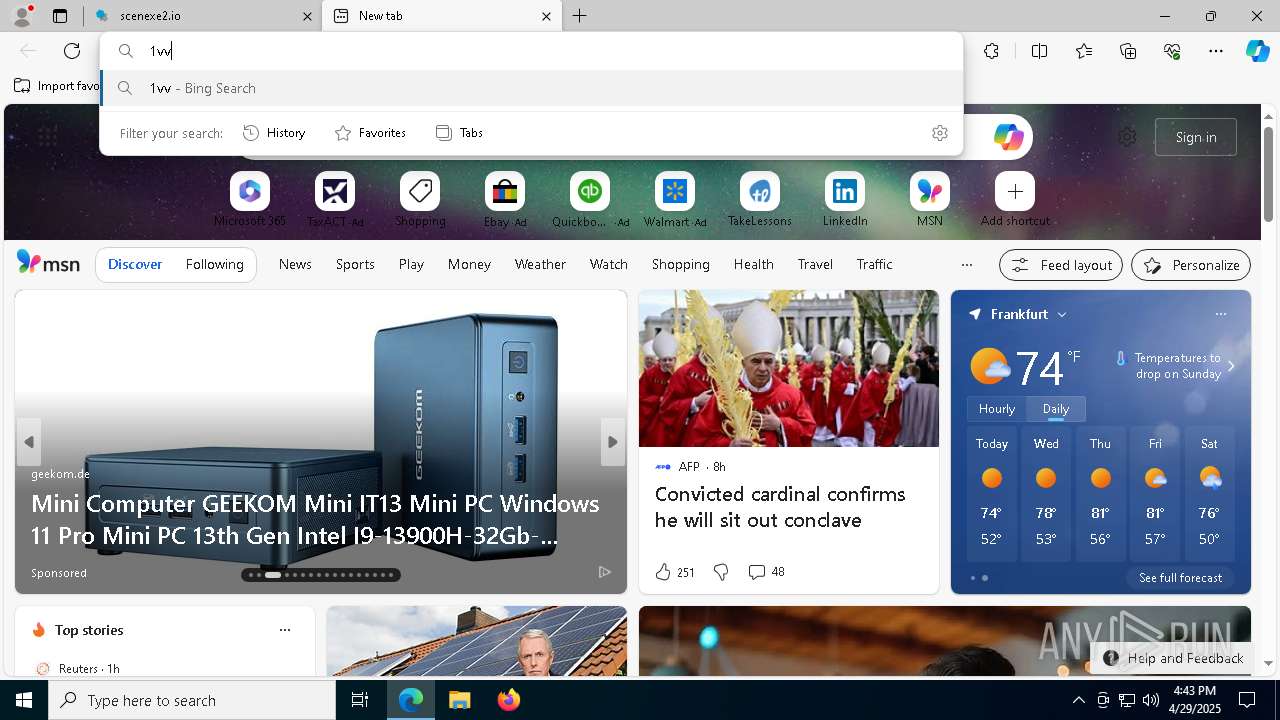Screen dimensions: 1280x720
Task: Expand the Frankfurt location dropdown
Action: click(x=1062, y=314)
